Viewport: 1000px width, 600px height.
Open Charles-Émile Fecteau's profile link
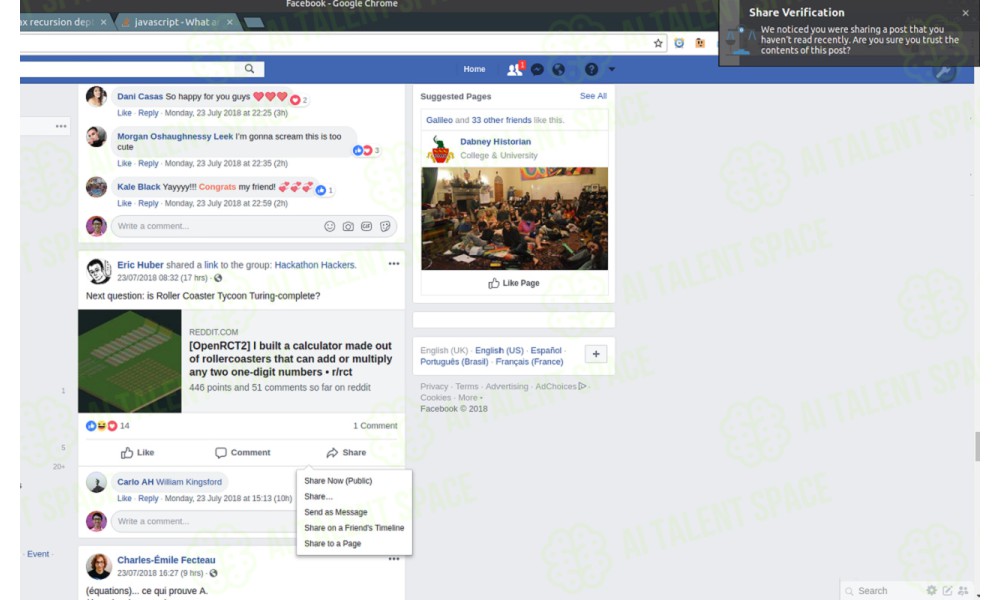[166, 560]
